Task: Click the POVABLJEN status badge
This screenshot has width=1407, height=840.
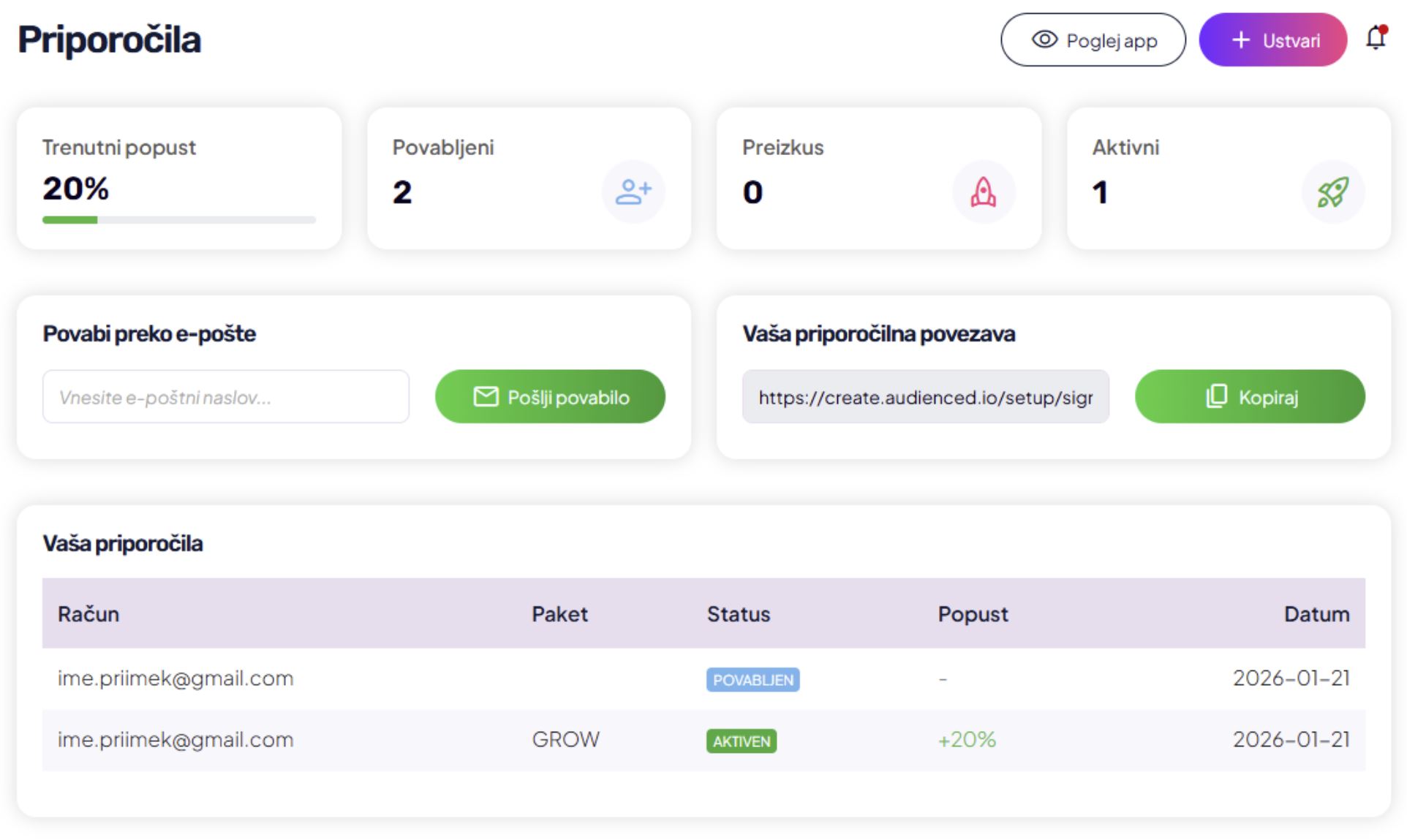Action: (752, 680)
